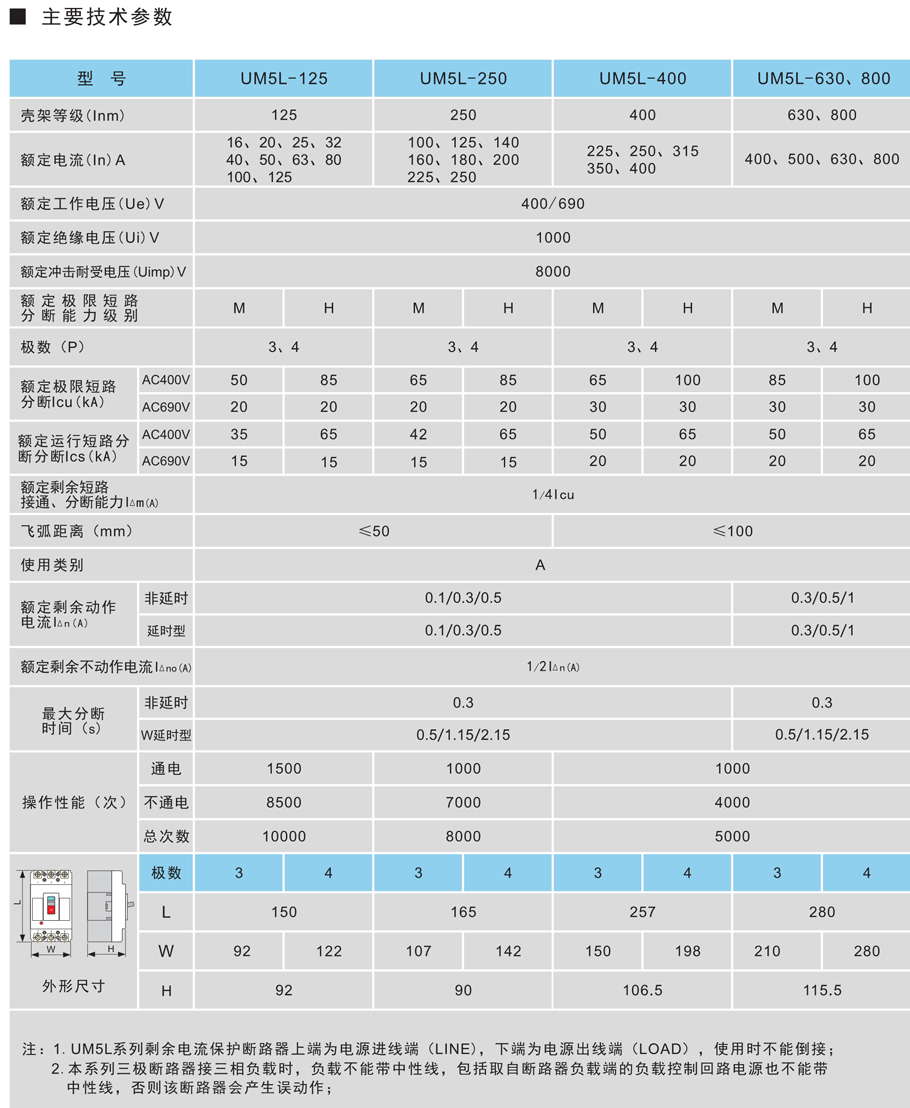Click the 106.5 height dimension cell

click(642, 990)
